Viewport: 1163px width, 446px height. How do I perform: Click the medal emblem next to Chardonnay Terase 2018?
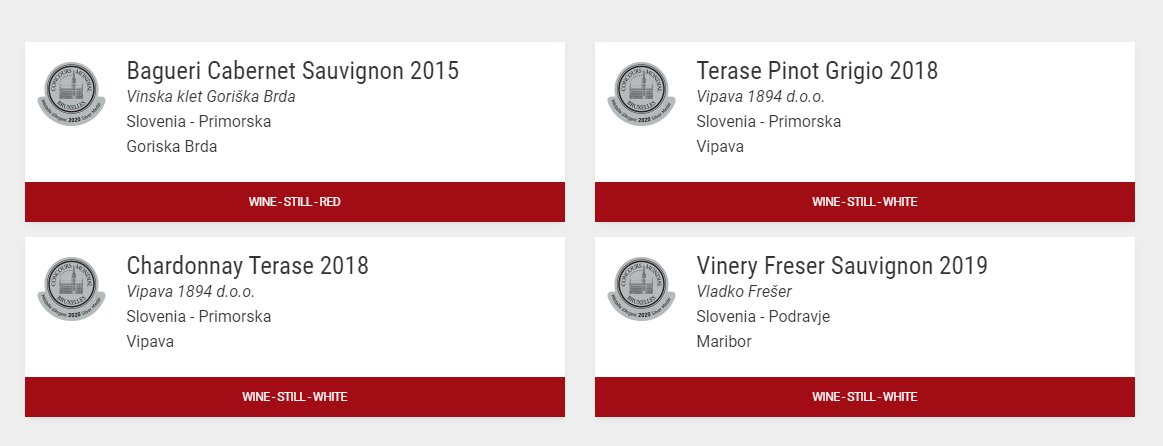pyautogui.click(x=72, y=289)
